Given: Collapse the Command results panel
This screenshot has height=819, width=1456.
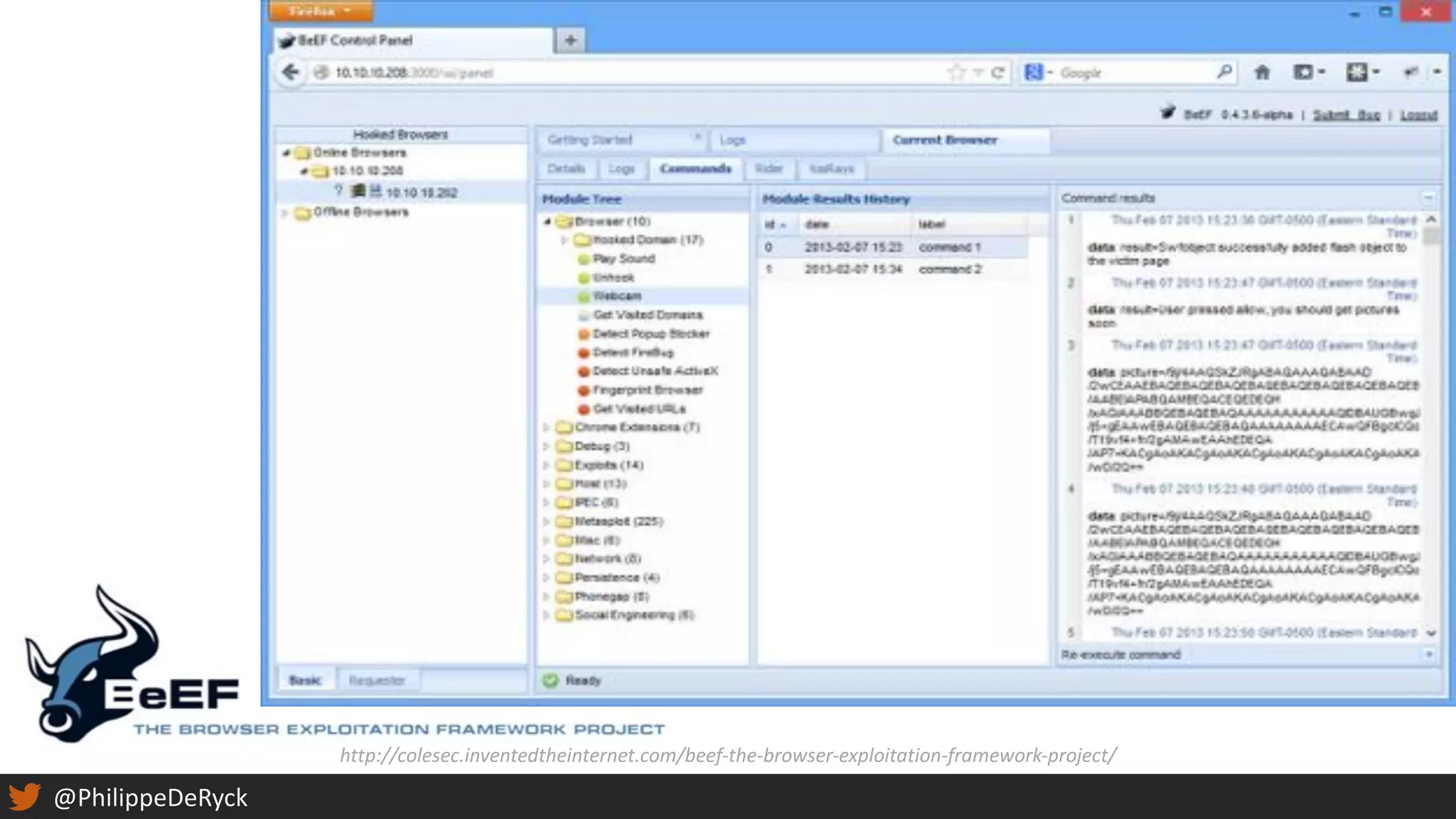Looking at the screenshot, I should (1428, 198).
